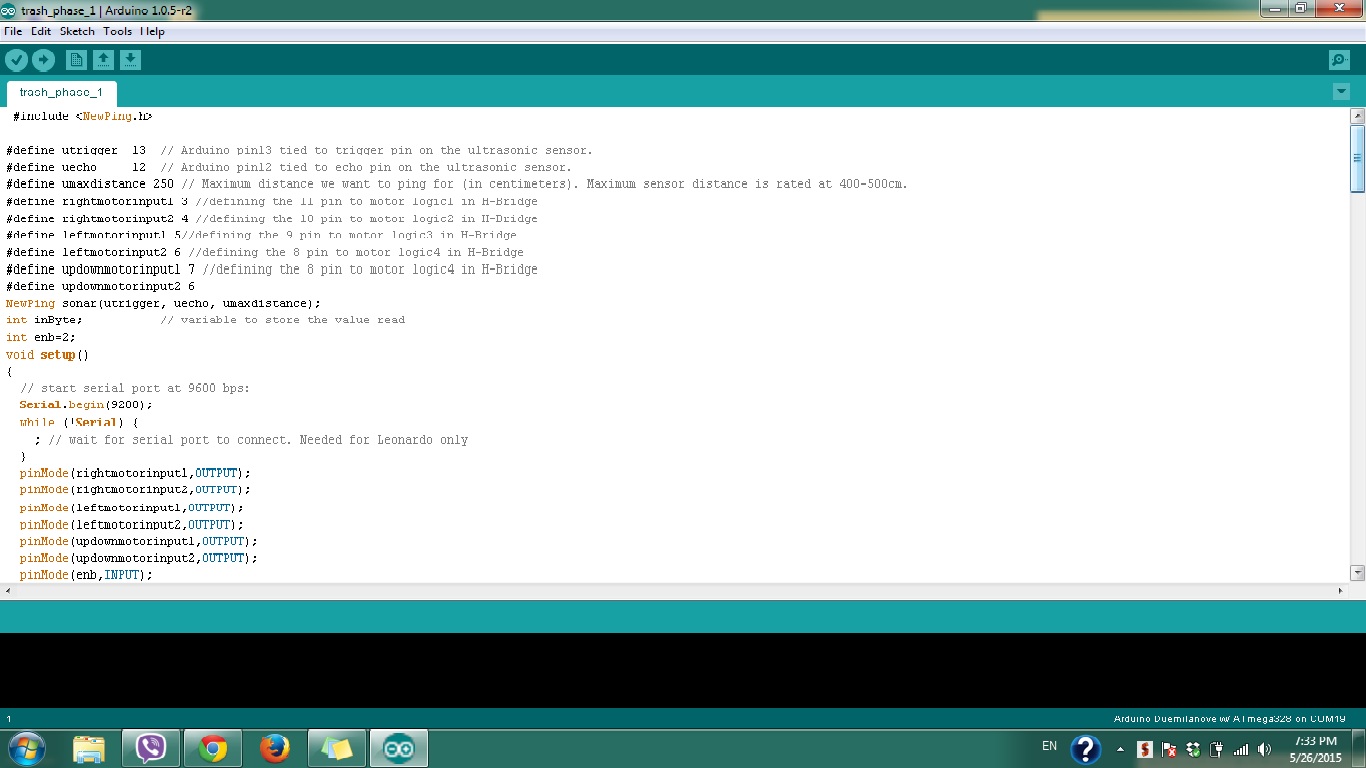Image resolution: width=1366 pixels, height=768 pixels.
Task: Click the red S tray icon
Action: pos(1145,749)
